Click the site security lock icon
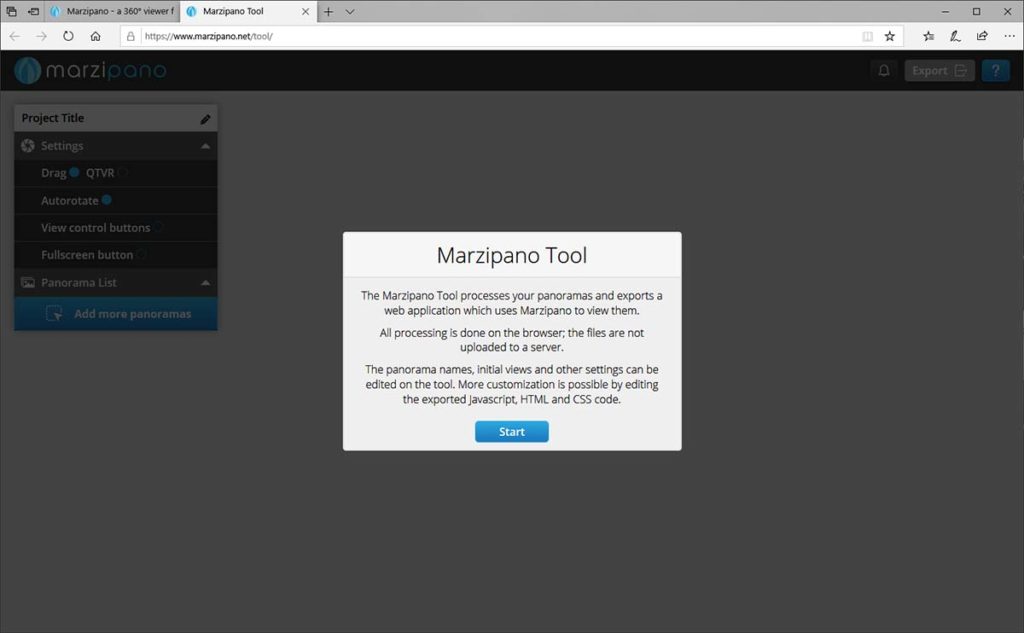This screenshot has height=633, width=1024. tap(131, 36)
